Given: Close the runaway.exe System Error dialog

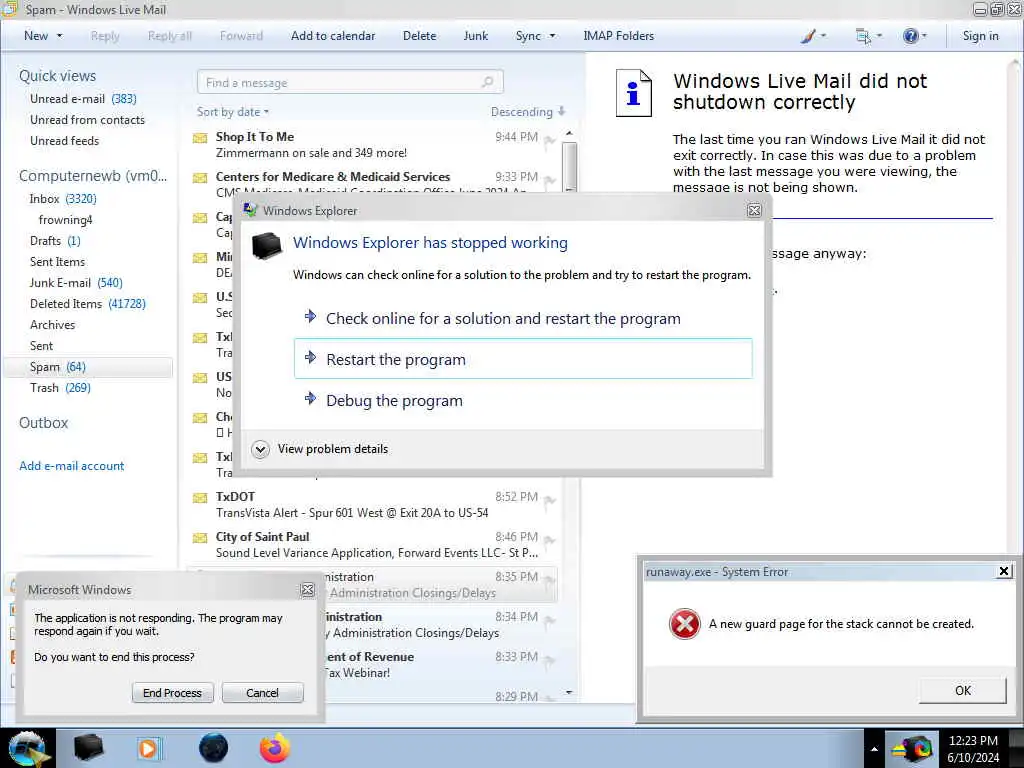Looking at the screenshot, I should [x=1004, y=571].
